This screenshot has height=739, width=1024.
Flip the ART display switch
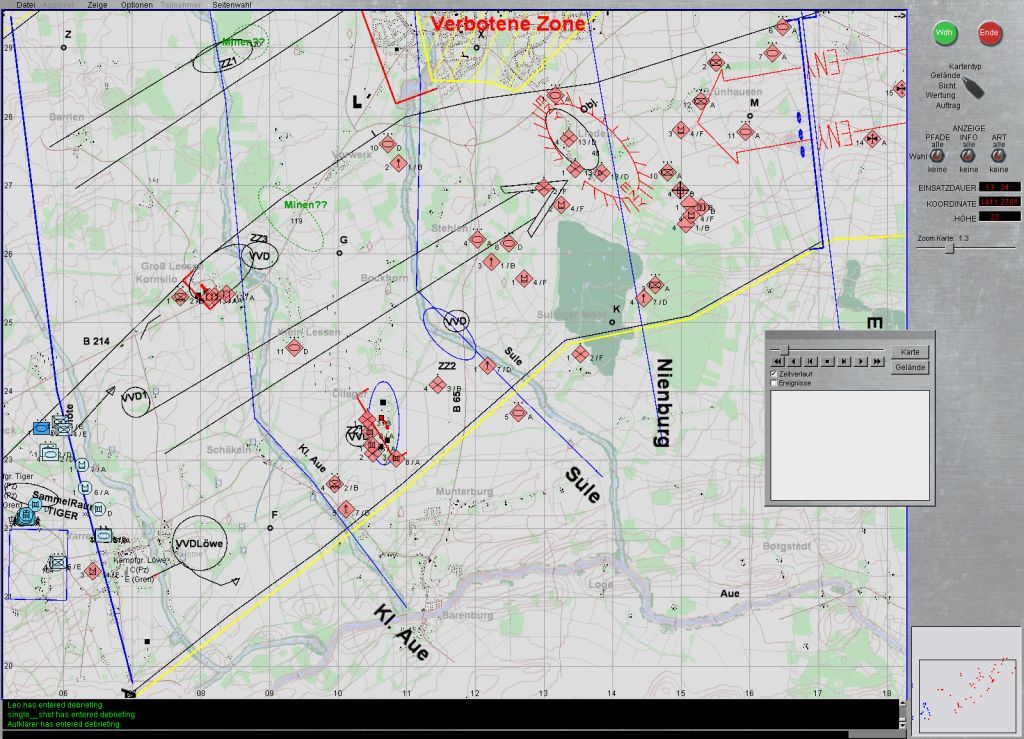tap(998, 156)
